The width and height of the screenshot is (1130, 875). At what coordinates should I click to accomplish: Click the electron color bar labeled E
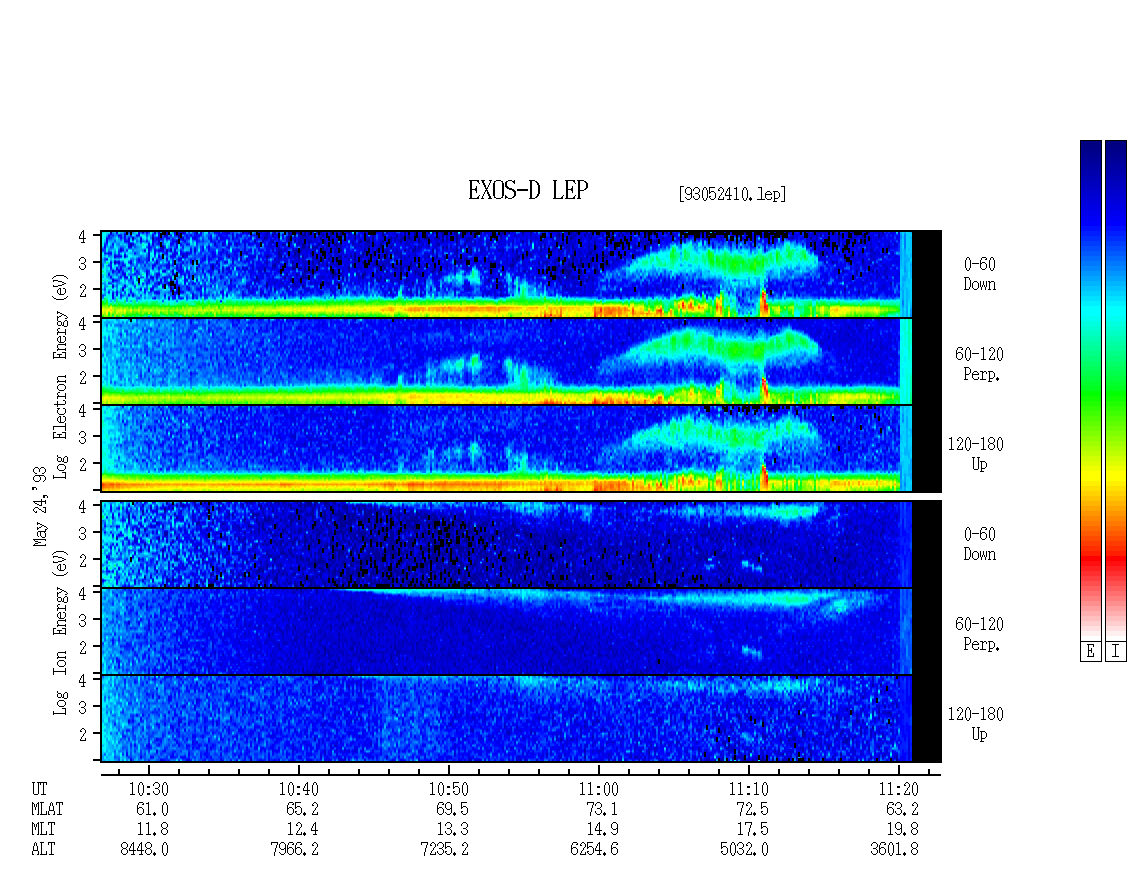[x=1090, y=390]
